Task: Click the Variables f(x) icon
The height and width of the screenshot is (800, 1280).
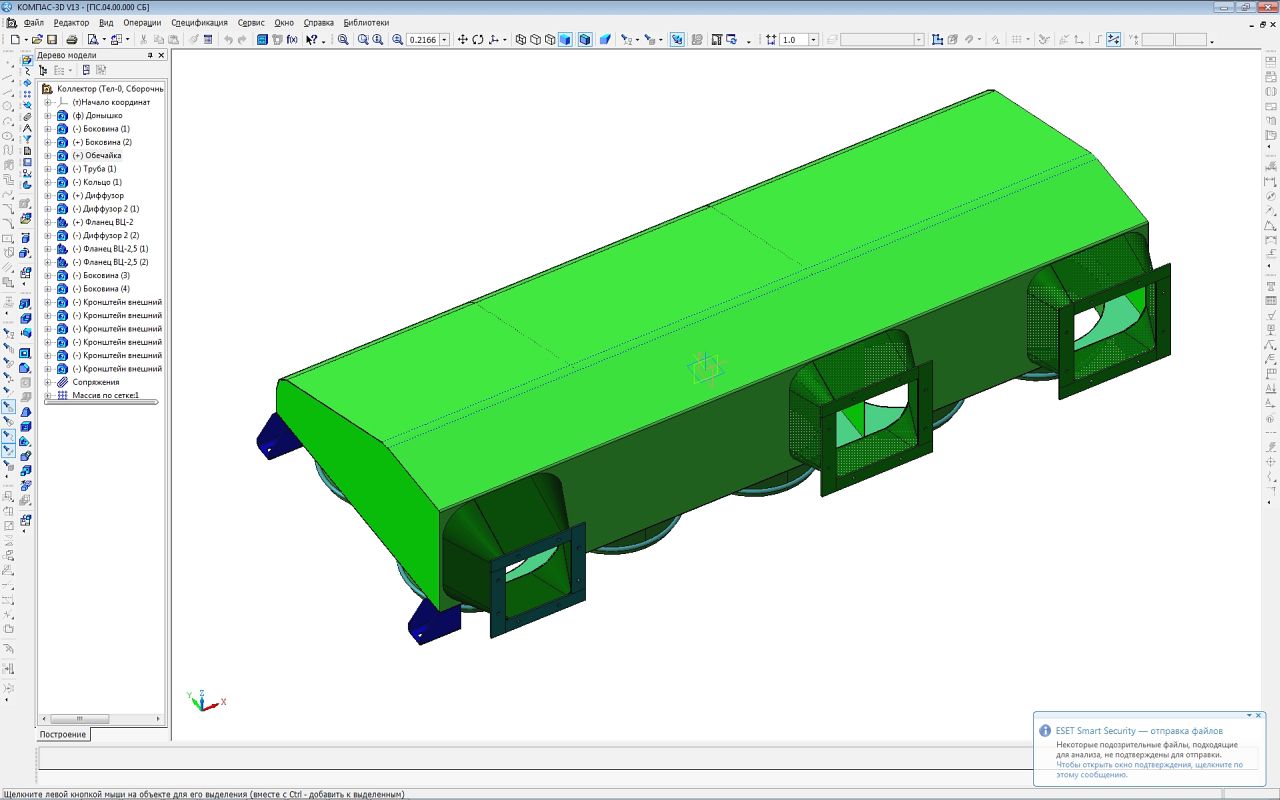Action: click(x=292, y=40)
